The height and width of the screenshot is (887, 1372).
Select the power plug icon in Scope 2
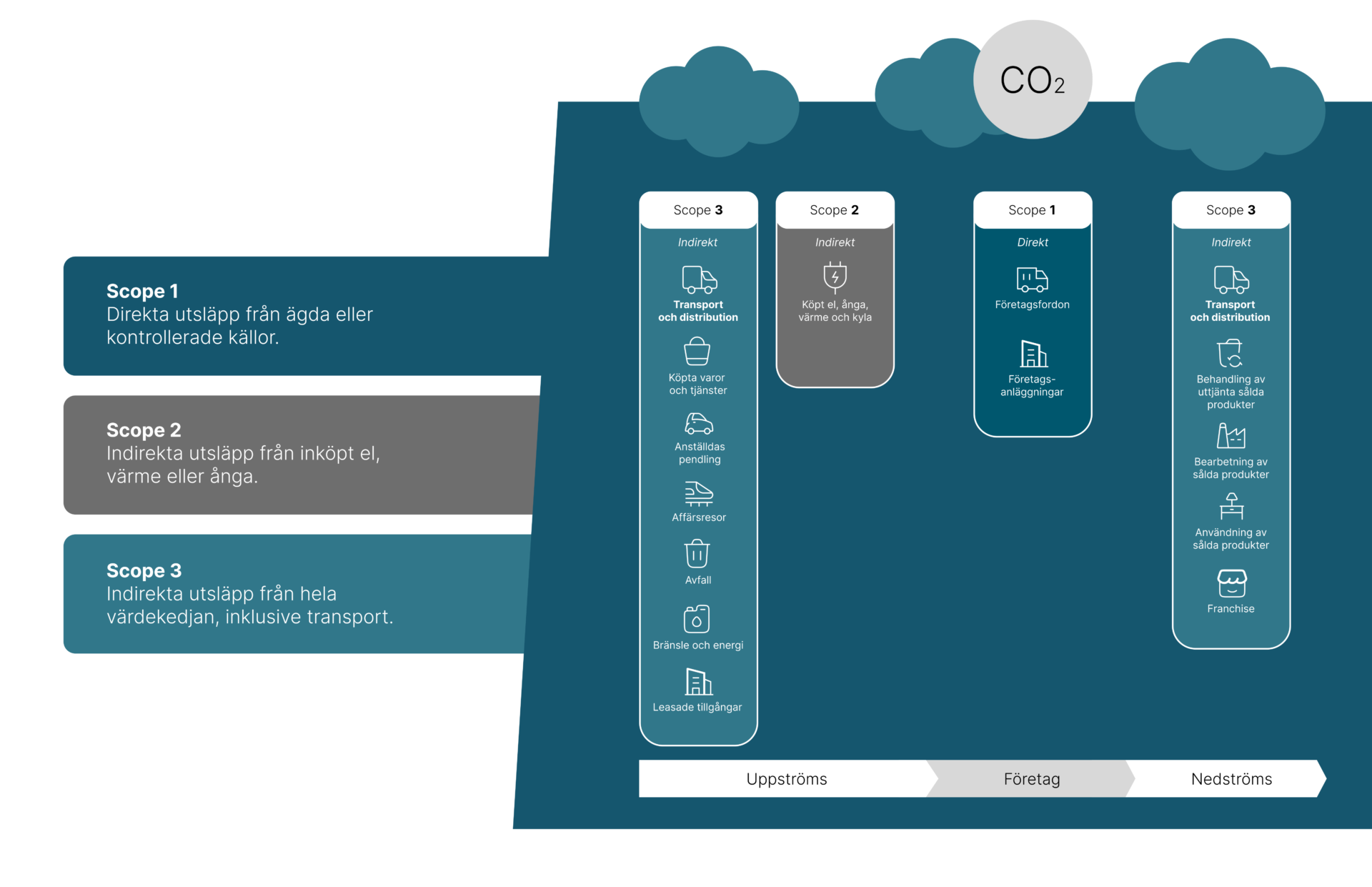[835, 277]
